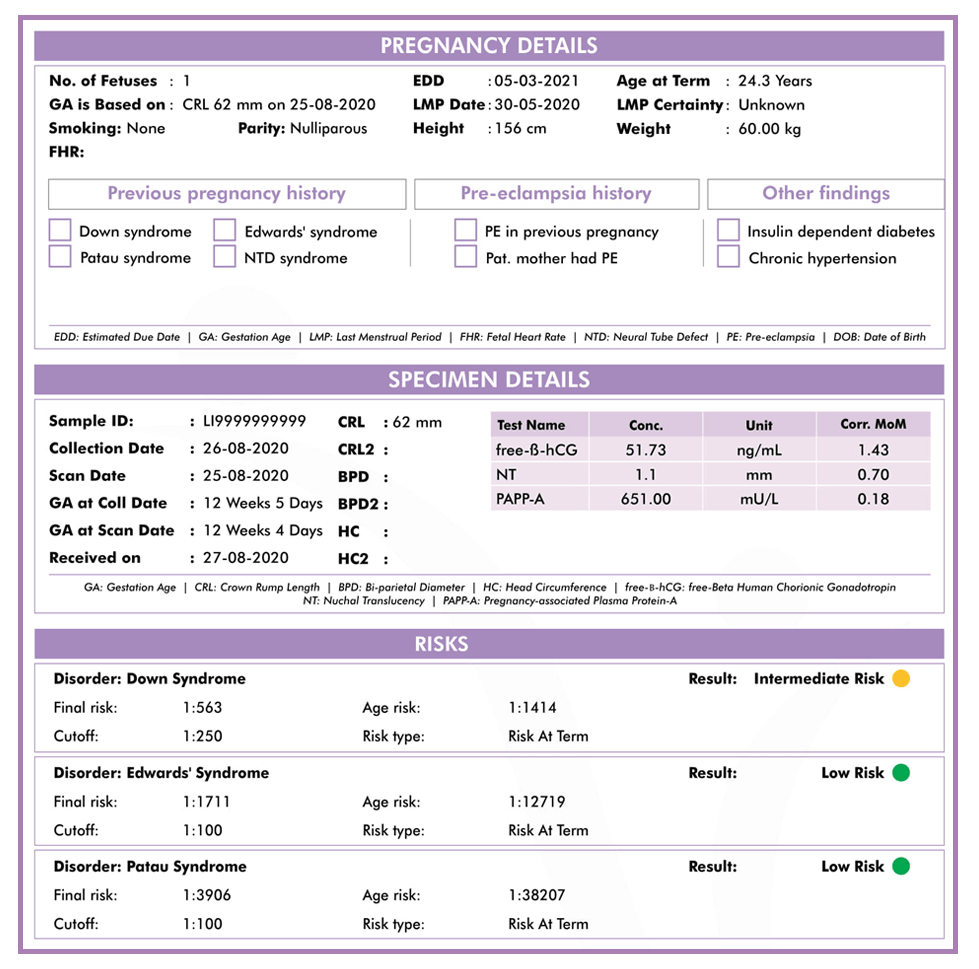The height and width of the screenshot is (969, 979).
Task: Check the Pat. mother had PE box
Action: (465, 257)
